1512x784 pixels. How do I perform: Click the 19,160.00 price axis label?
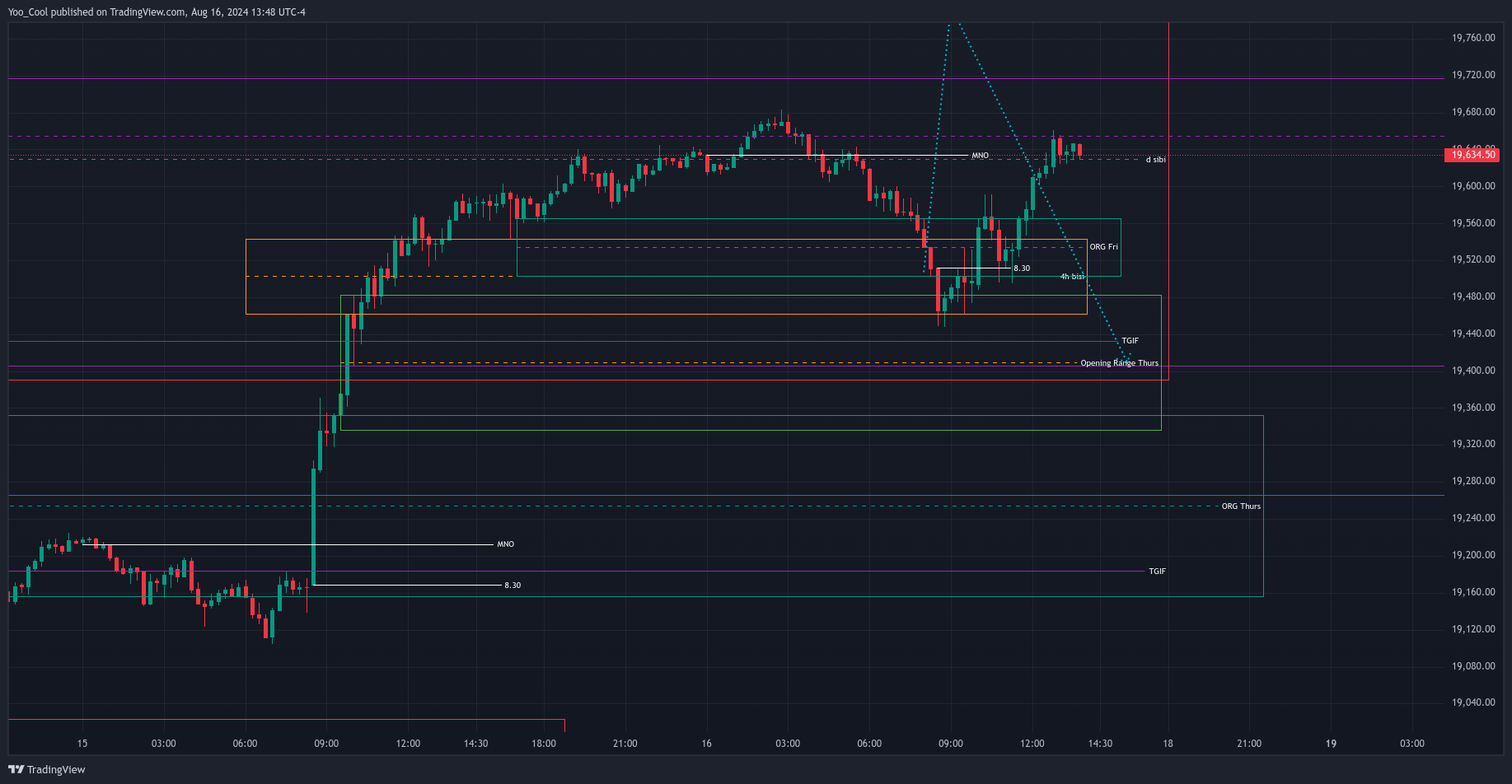click(x=1473, y=592)
